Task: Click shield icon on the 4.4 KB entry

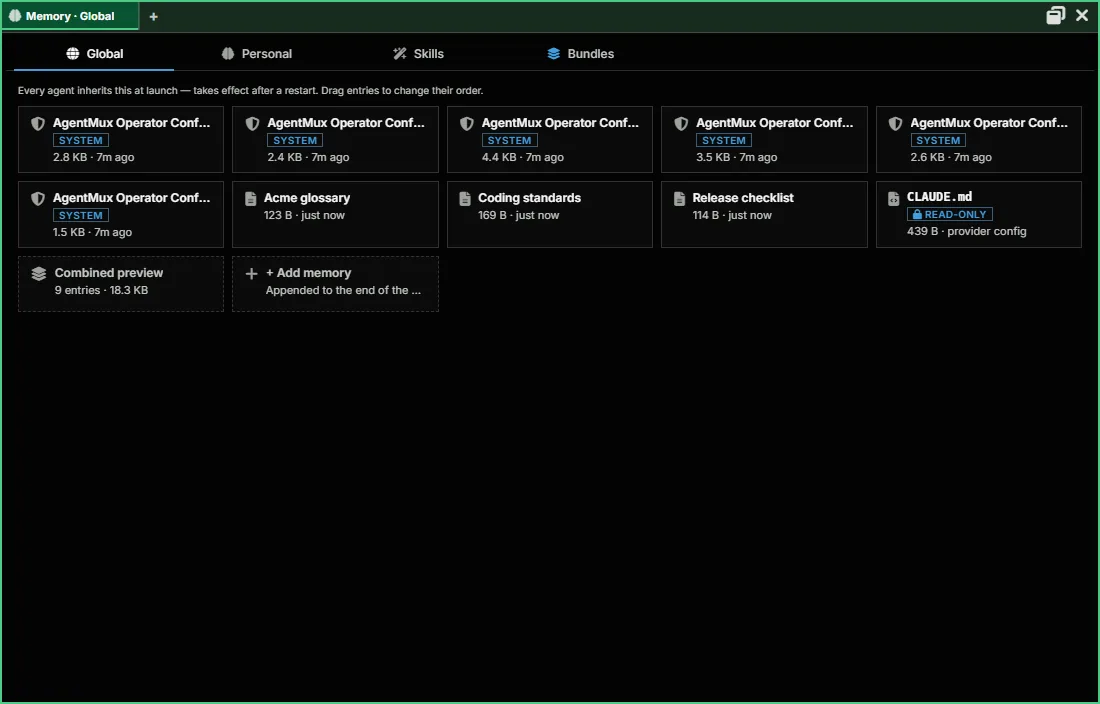Action: [467, 124]
